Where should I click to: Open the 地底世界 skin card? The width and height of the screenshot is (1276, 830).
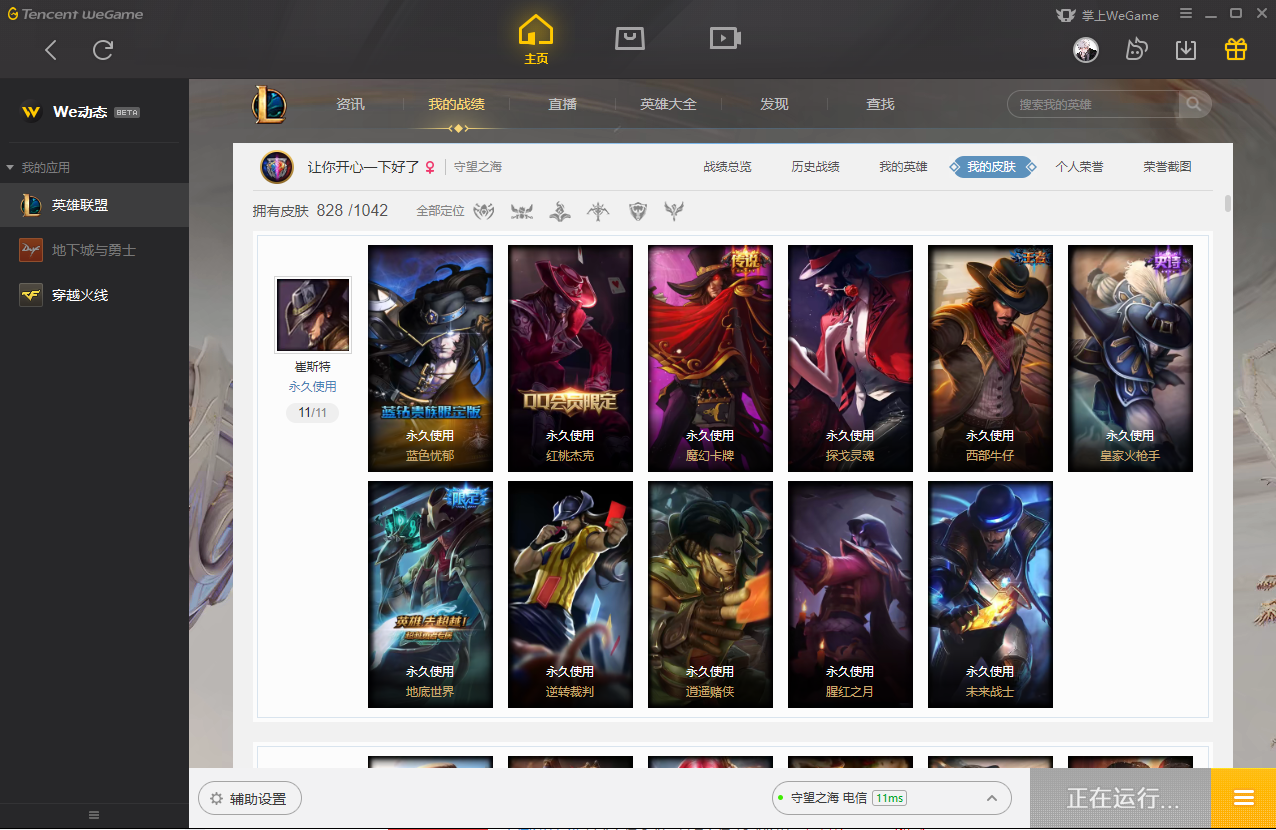click(x=430, y=594)
